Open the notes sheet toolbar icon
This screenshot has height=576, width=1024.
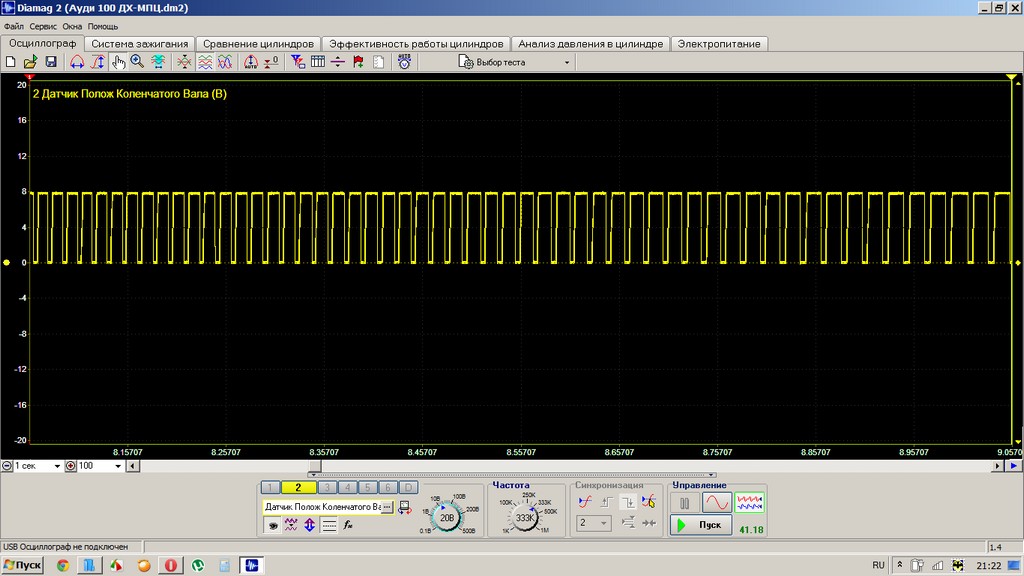(x=378, y=62)
